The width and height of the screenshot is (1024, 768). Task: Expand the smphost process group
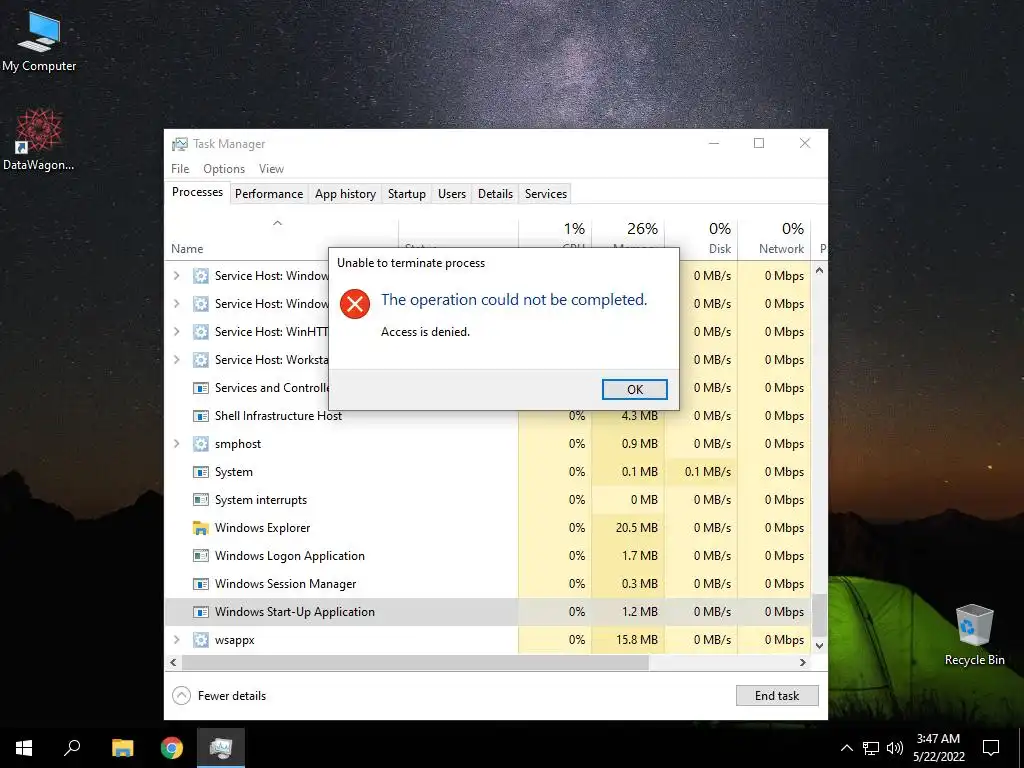pyautogui.click(x=176, y=443)
